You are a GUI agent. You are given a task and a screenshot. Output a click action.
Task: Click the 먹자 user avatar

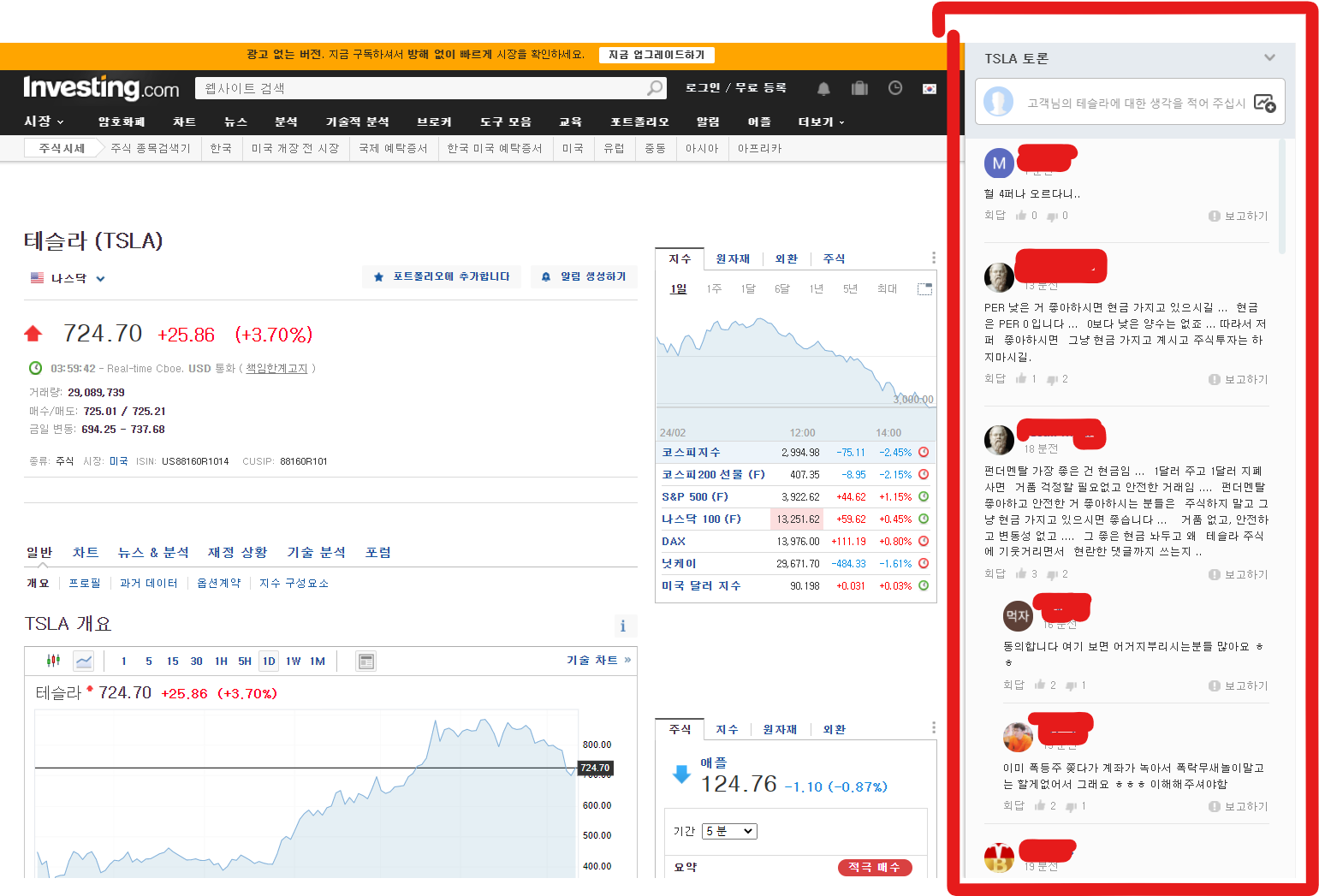pos(1018,615)
